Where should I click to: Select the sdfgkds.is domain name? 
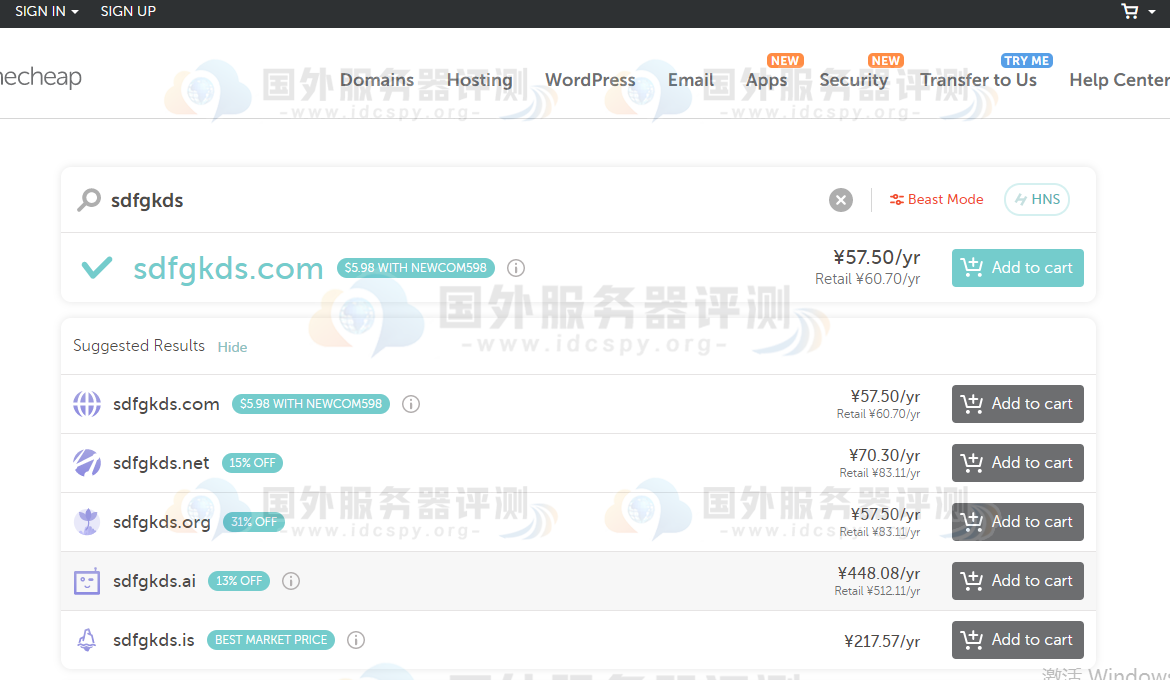coord(154,640)
